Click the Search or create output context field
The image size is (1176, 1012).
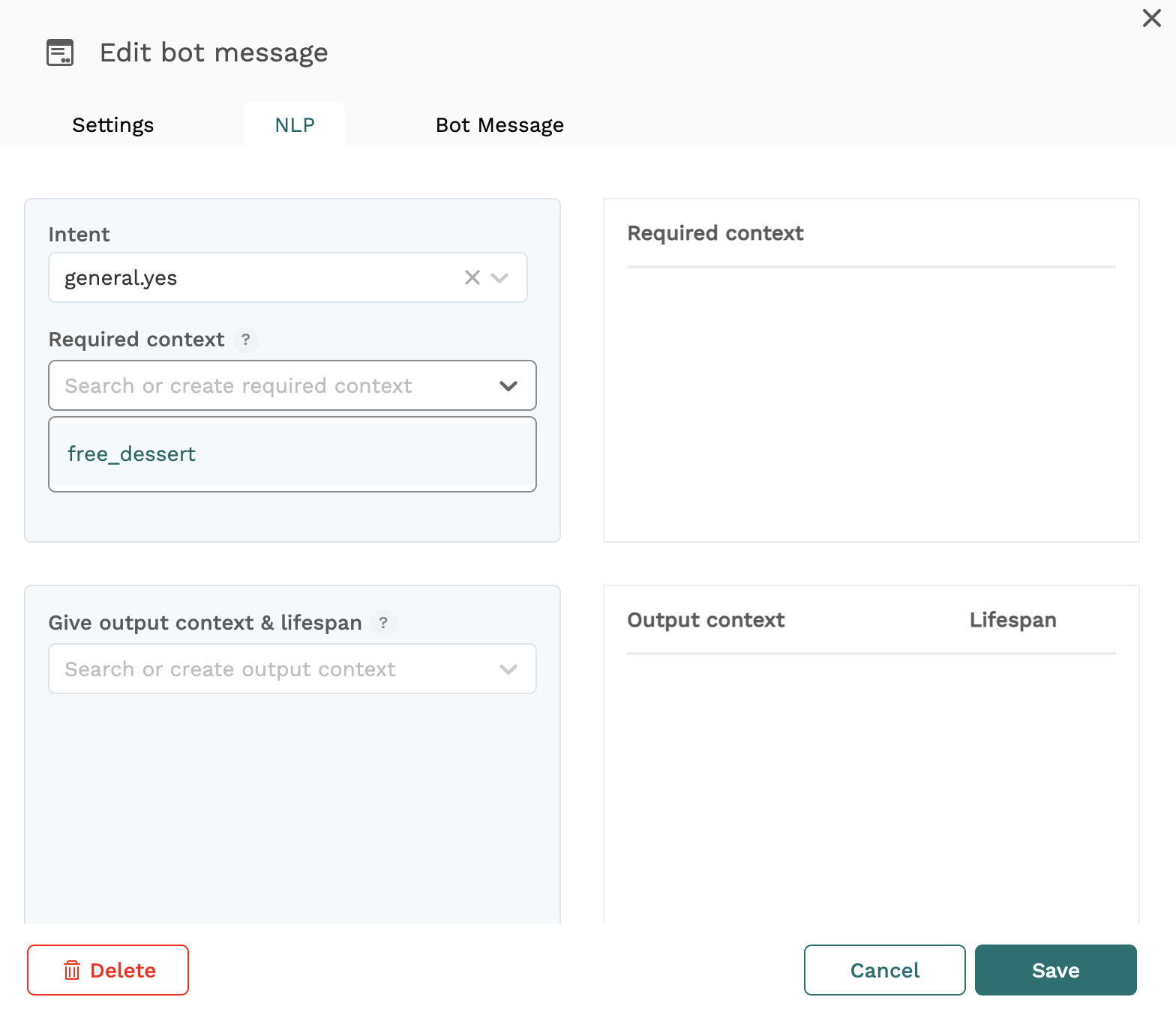coord(292,669)
